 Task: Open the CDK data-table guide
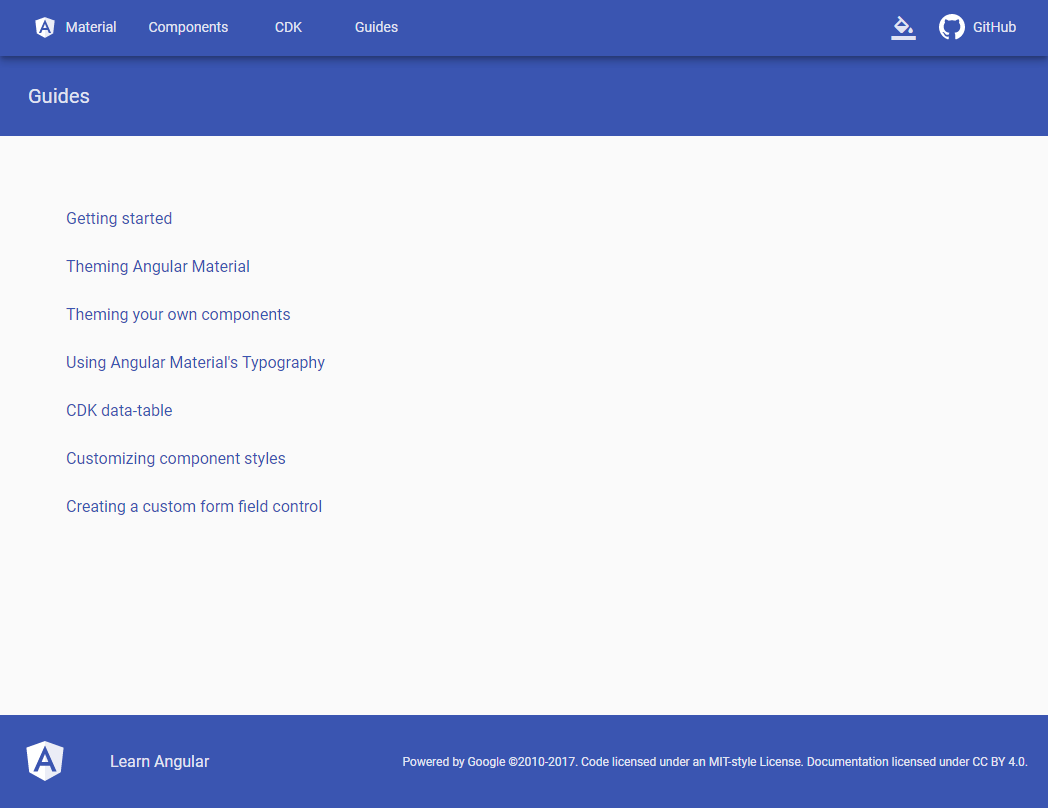coord(119,410)
